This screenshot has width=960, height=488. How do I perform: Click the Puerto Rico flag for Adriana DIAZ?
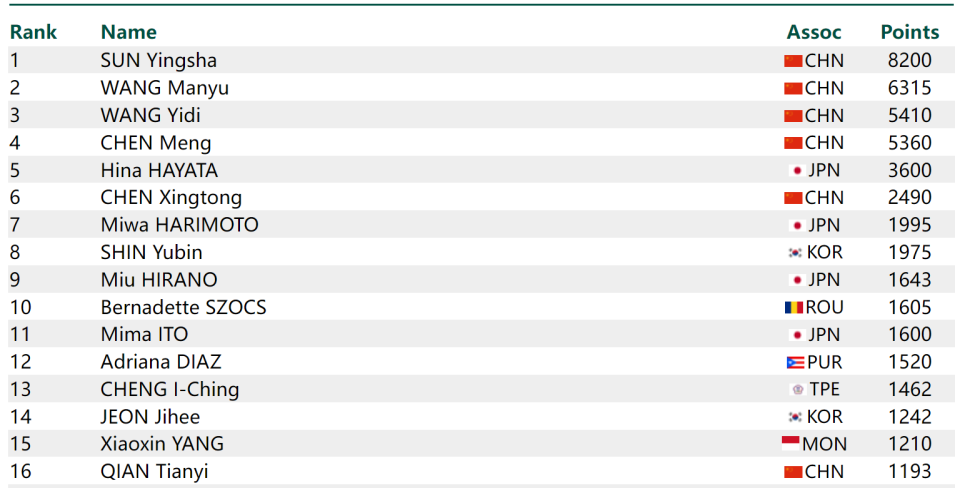[795, 362]
